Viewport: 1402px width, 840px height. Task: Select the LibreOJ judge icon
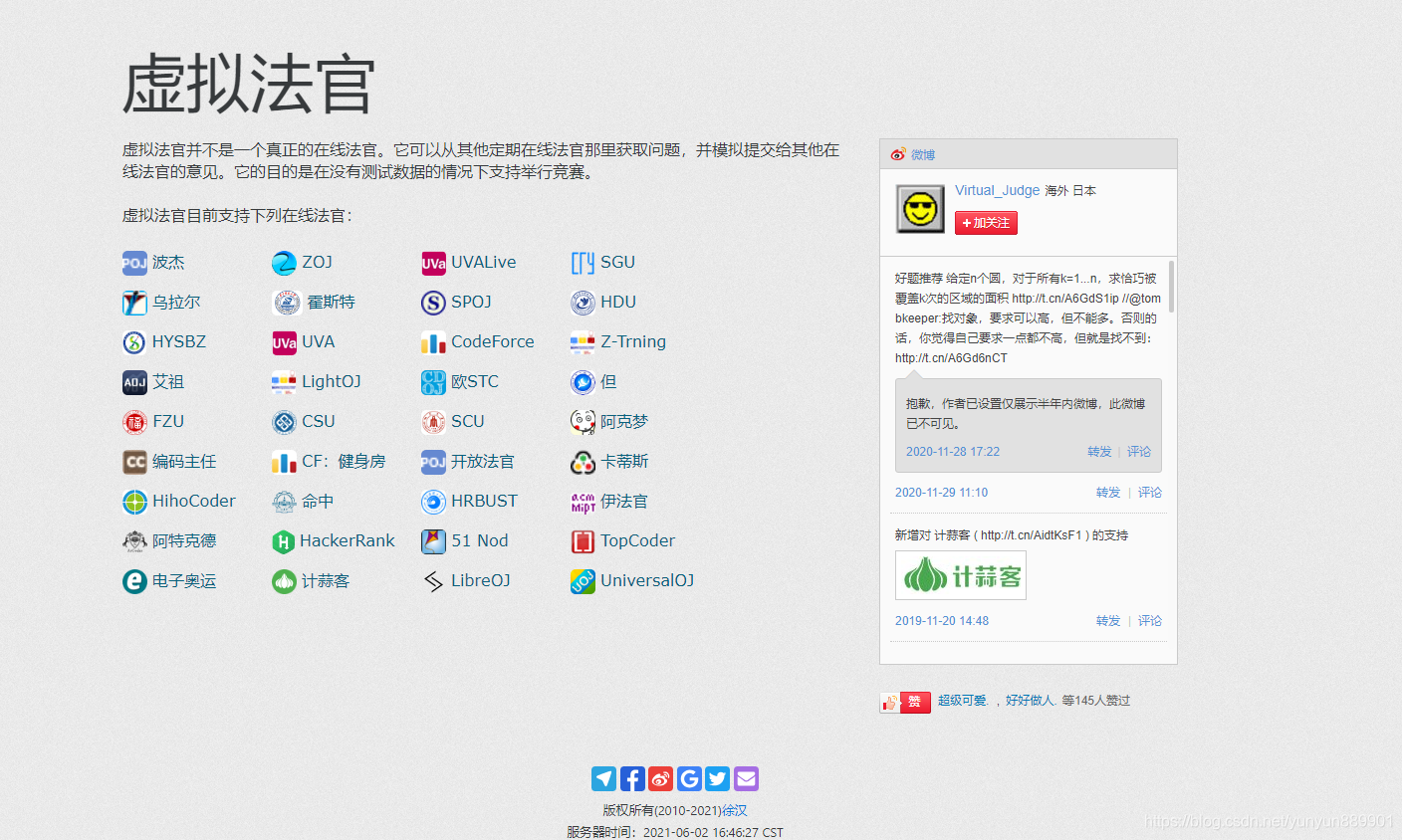tap(432, 580)
